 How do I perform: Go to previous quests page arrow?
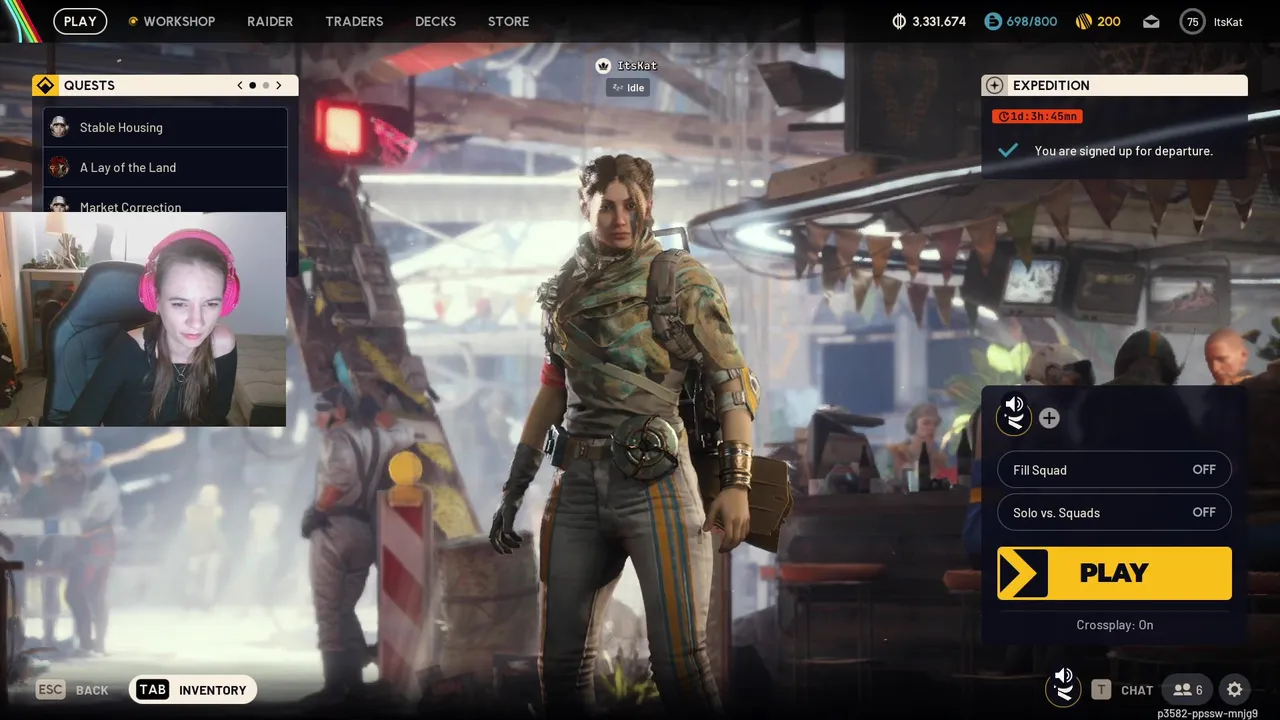240,85
